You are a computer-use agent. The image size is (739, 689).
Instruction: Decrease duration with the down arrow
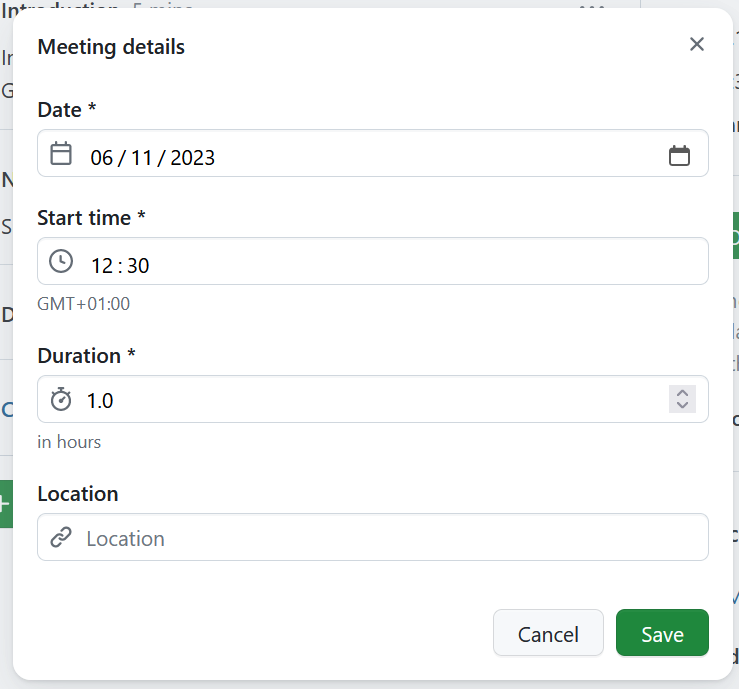coord(682,406)
